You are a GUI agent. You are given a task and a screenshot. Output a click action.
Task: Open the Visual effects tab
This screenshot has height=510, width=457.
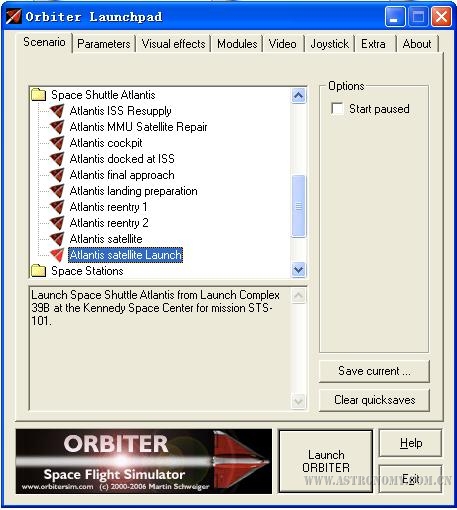(x=173, y=44)
